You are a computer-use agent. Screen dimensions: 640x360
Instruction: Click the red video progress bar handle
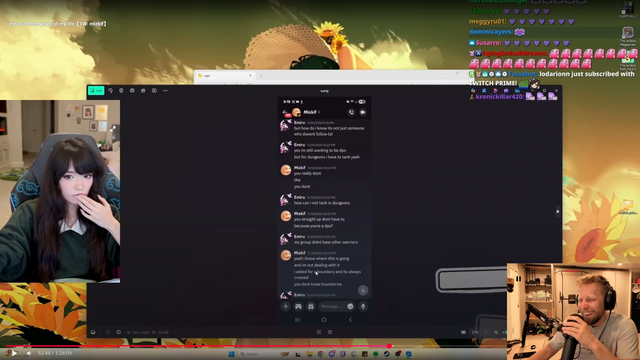pyautogui.click(x=389, y=346)
